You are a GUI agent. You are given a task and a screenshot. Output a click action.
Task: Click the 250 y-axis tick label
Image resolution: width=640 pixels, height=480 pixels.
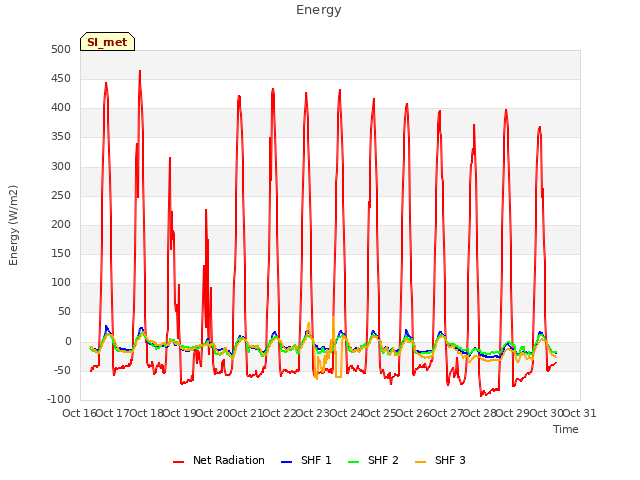pyautogui.click(x=61, y=196)
